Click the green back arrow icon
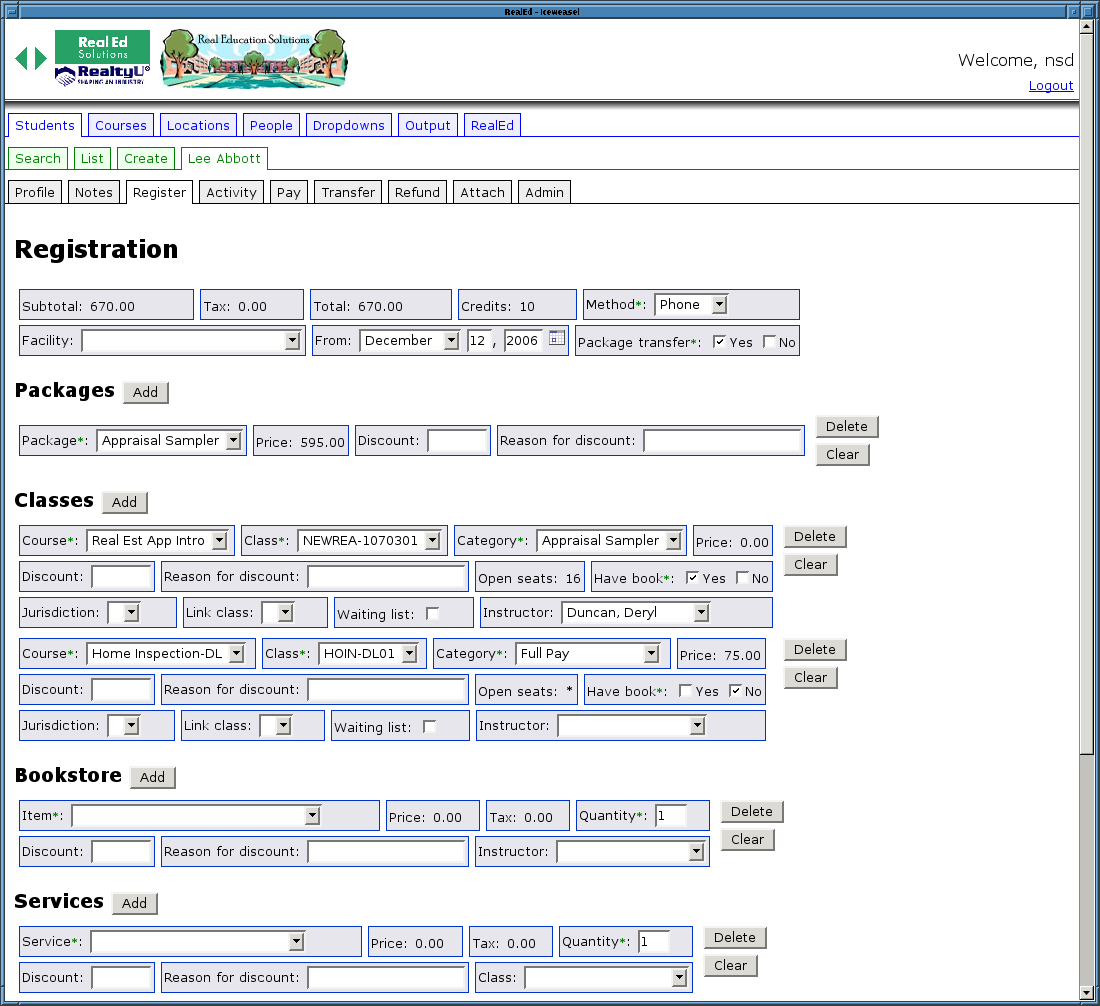Image resolution: width=1100 pixels, height=1006 pixels. point(21,59)
